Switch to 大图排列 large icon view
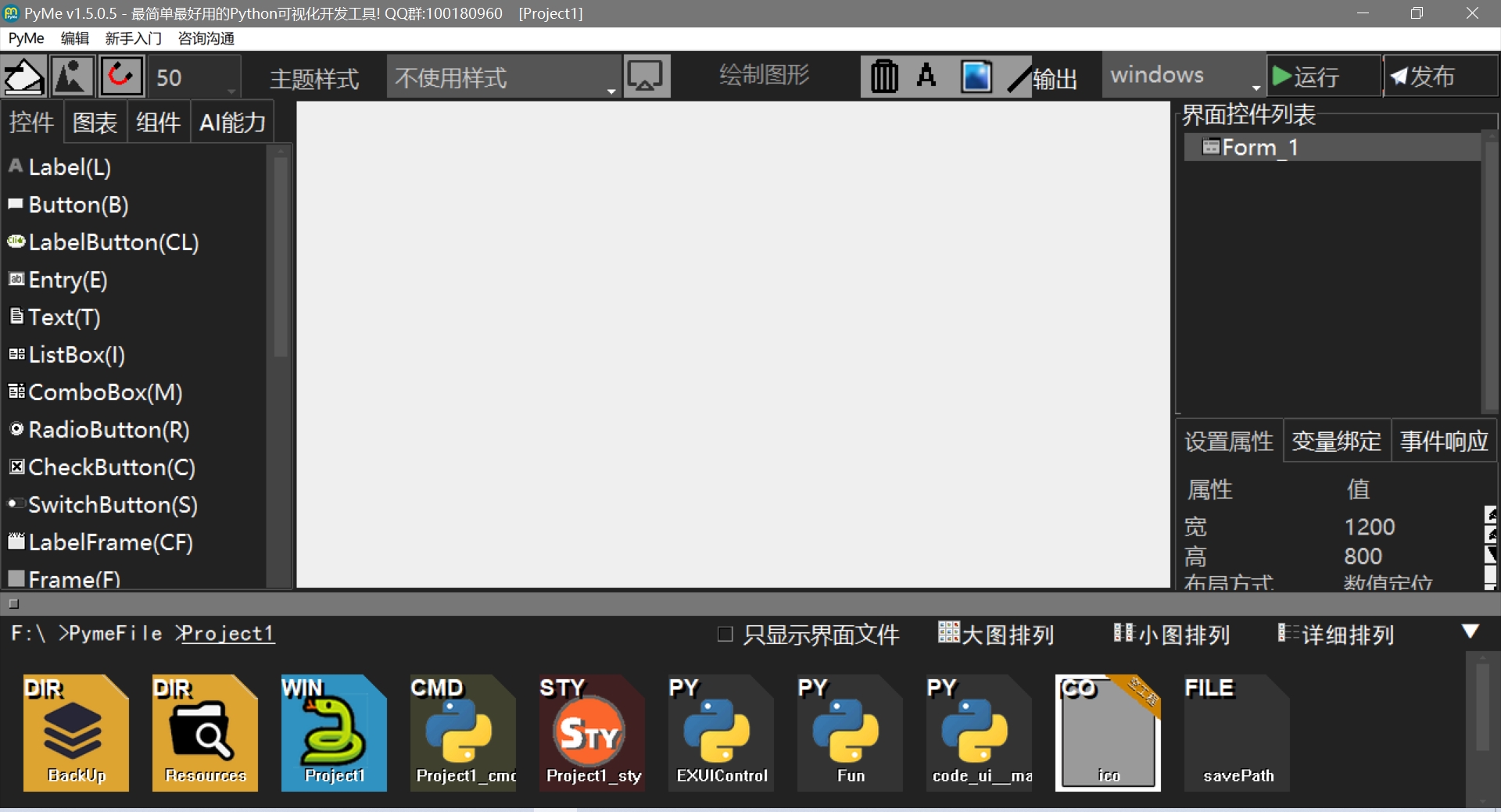This screenshot has height=812, width=1501. click(996, 634)
